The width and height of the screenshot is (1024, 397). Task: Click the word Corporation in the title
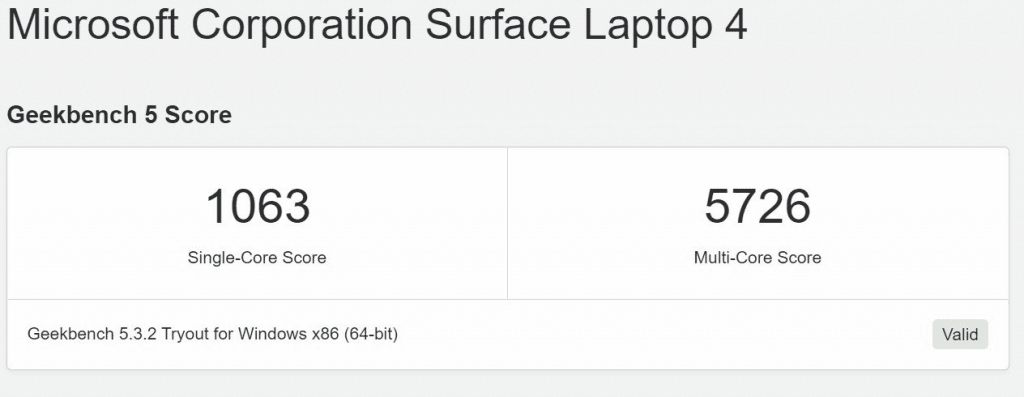[302, 25]
